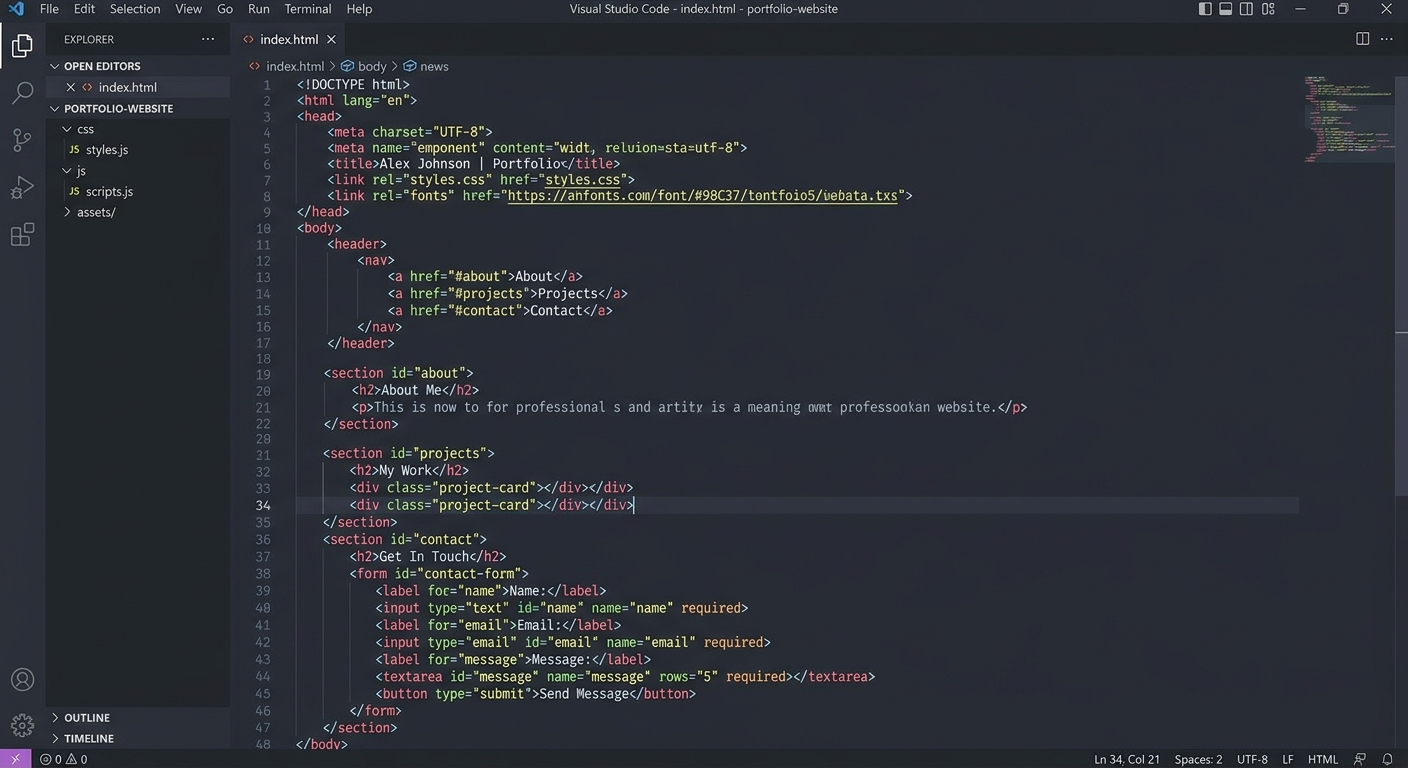1408x768 pixels.
Task: Open the Search view
Action: tap(22, 91)
